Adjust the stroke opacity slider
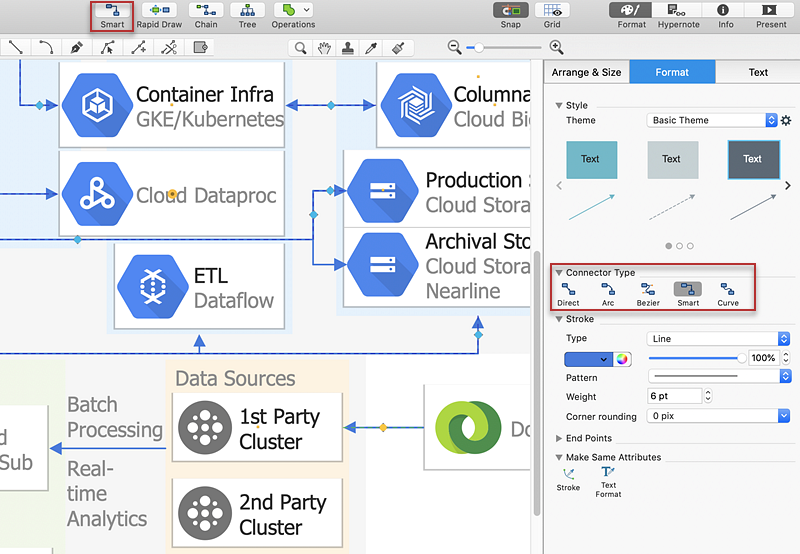 coord(696,358)
